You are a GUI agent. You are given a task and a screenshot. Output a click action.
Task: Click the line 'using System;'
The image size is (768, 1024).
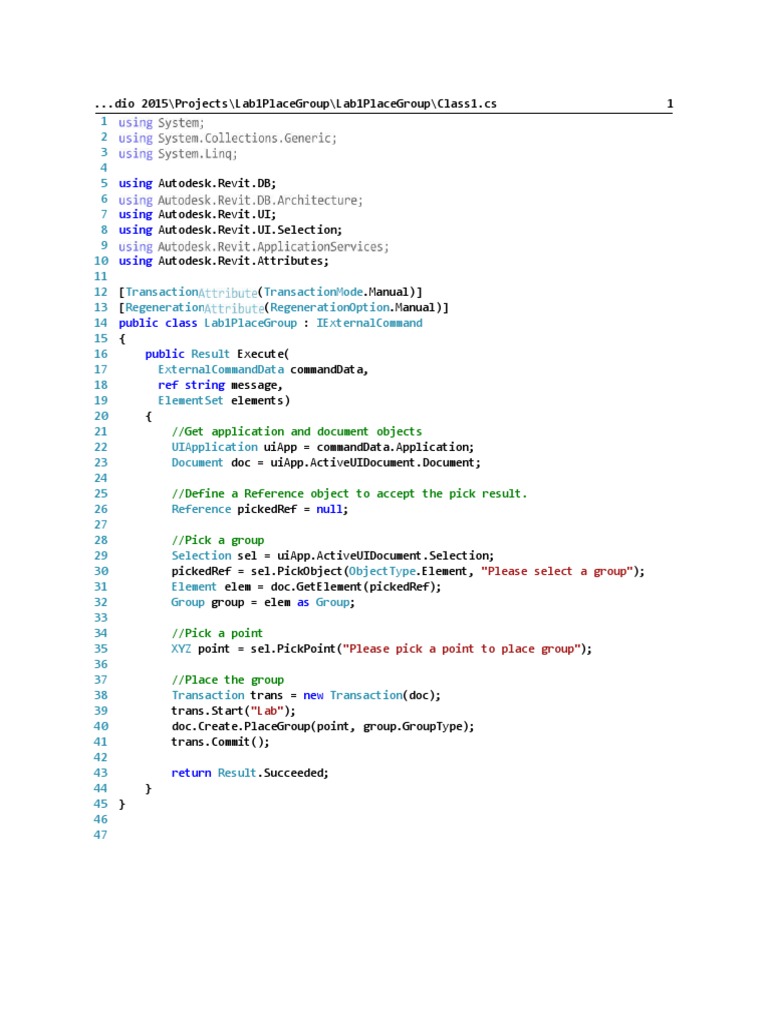[161, 122]
